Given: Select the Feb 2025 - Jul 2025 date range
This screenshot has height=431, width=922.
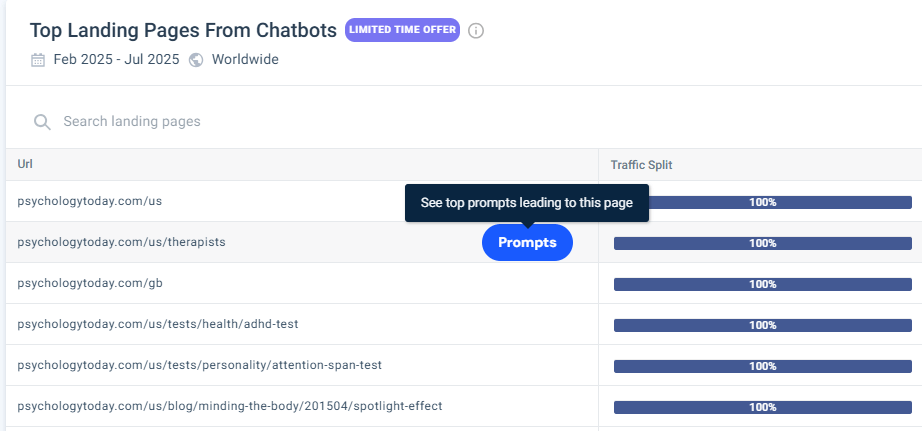Looking at the screenshot, I should (116, 59).
